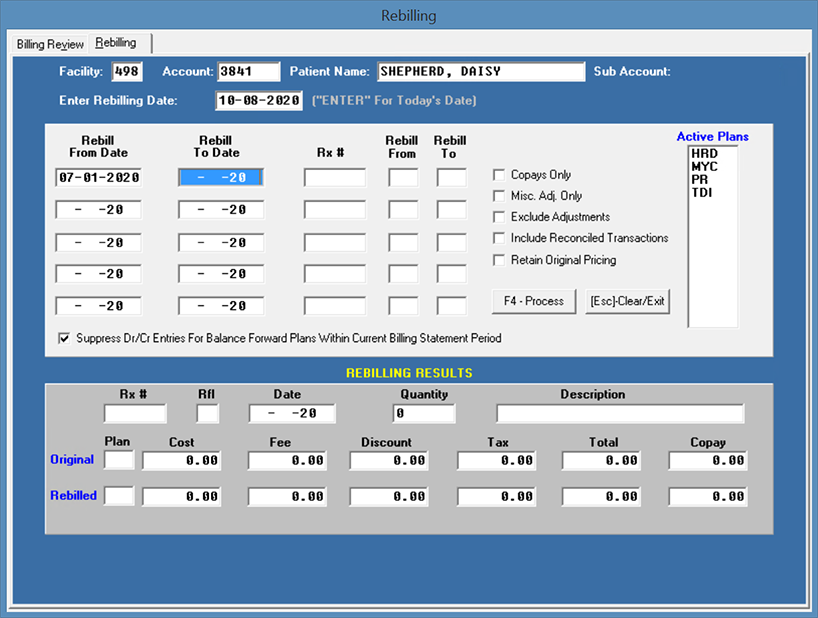Image resolution: width=818 pixels, height=618 pixels.
Task: Check the Misc. Adj. Only option
Action: coord(500,196)
